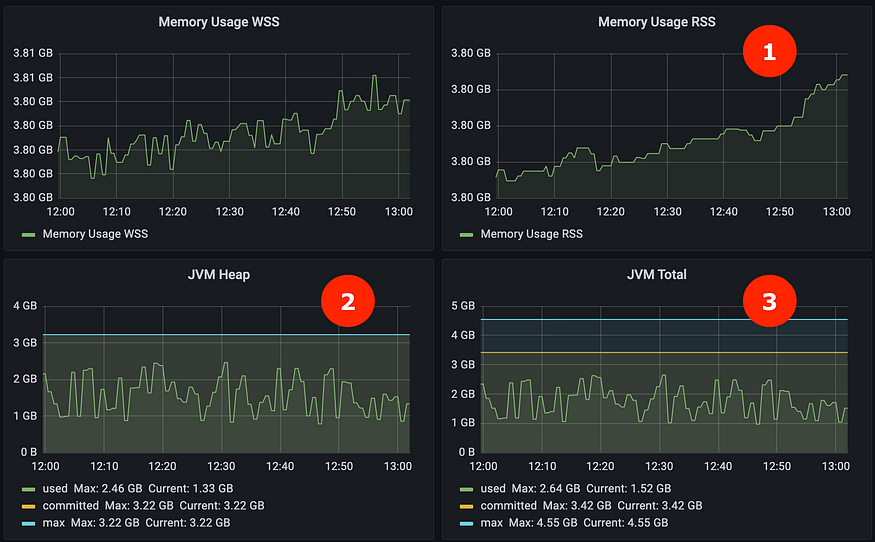Click 'Current: 1.52 GB' in JVM Total legend

click(629, 488)
